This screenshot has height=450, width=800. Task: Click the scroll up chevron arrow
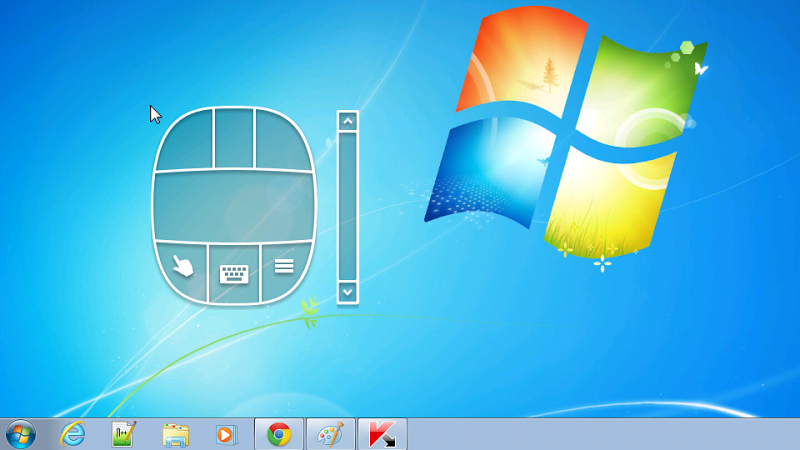tap(348, 122)
